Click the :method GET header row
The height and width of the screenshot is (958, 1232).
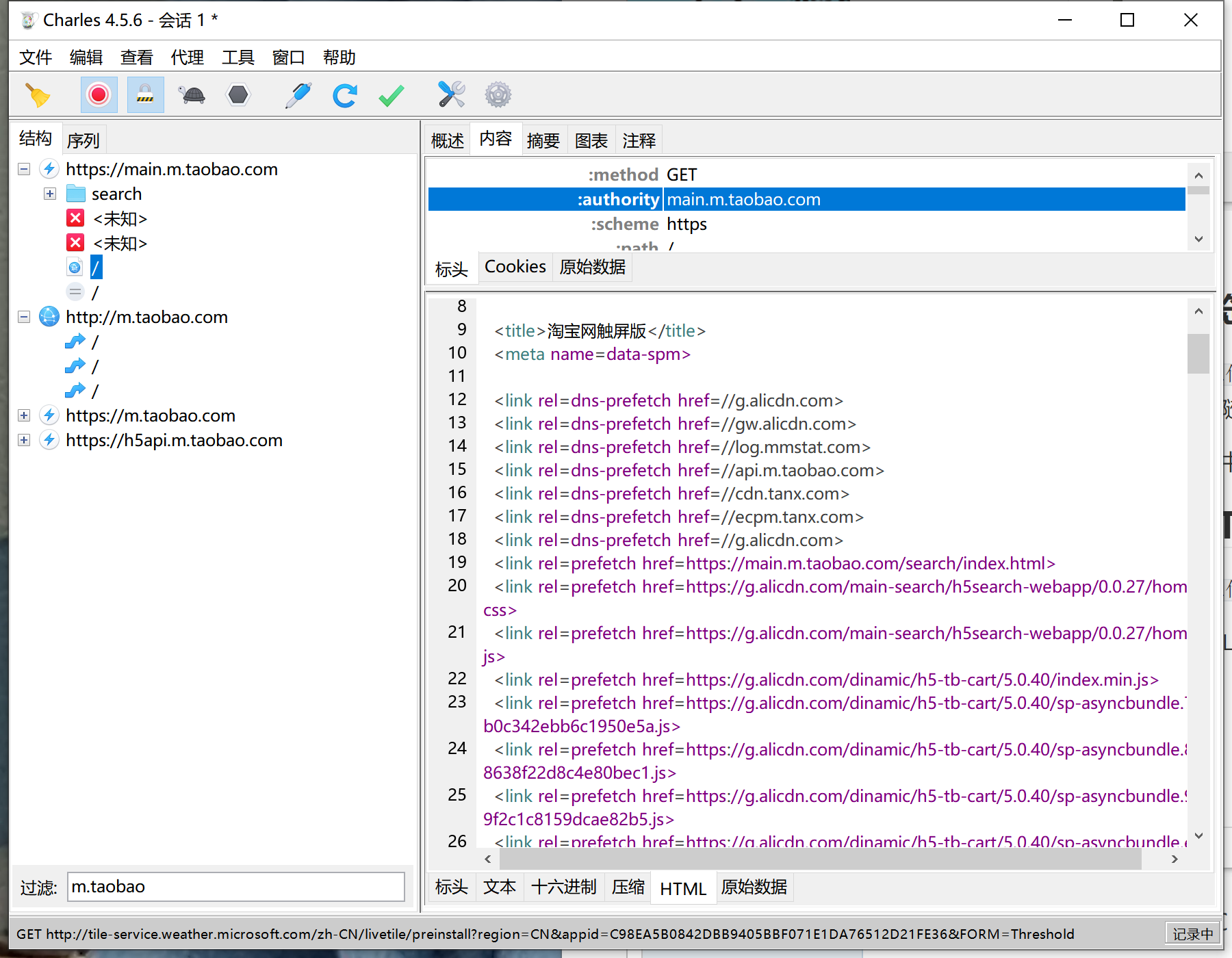[x=806, y=174]
